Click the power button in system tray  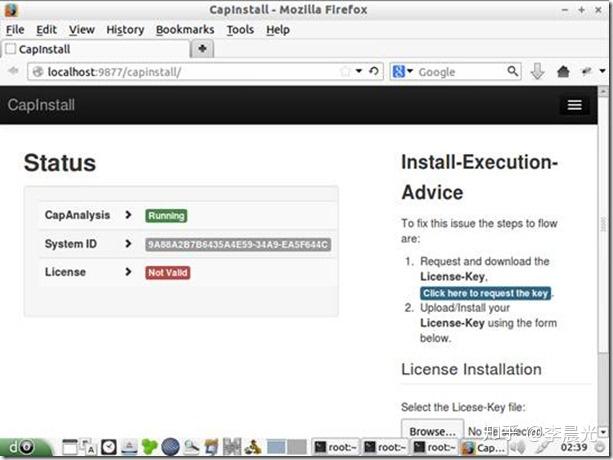click(x=600, y=448)
